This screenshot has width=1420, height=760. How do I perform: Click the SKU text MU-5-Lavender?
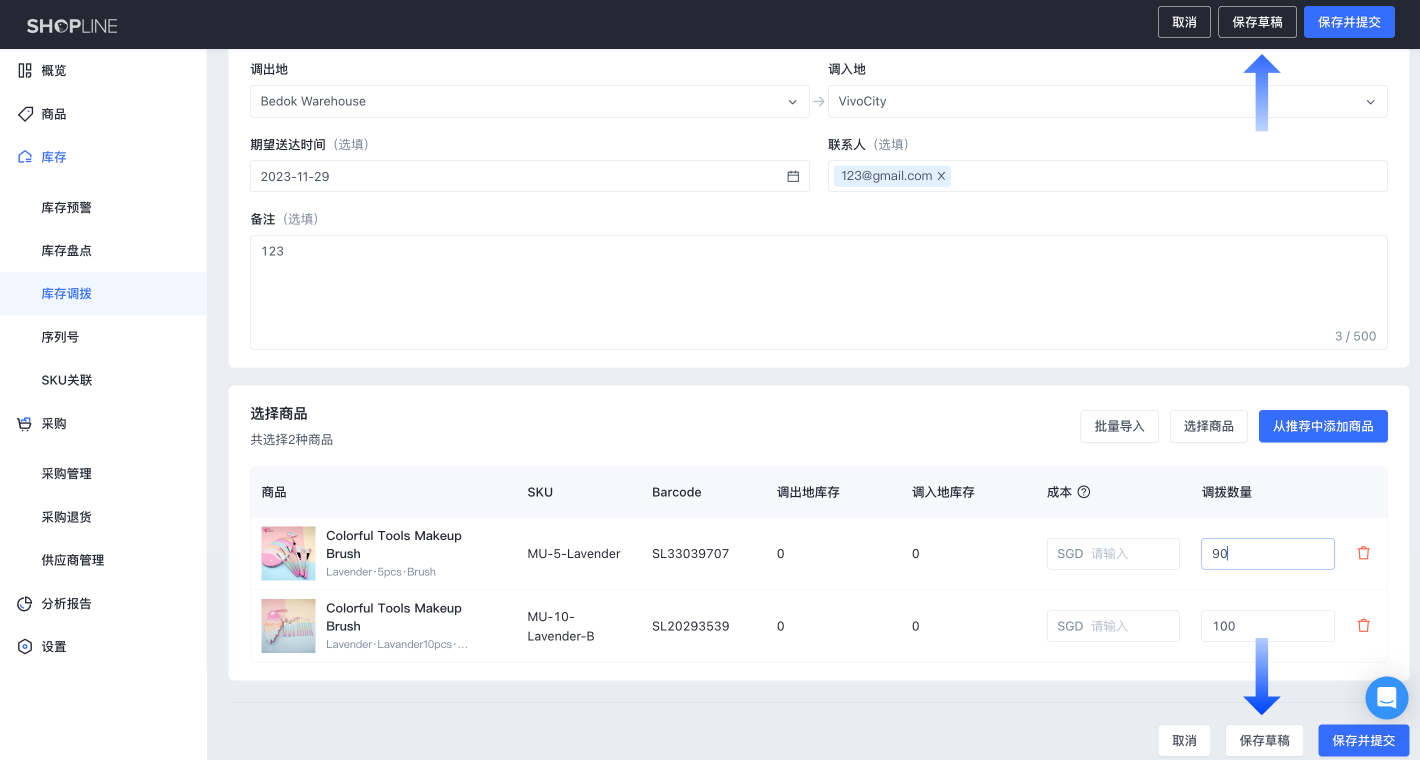(574, 553)
